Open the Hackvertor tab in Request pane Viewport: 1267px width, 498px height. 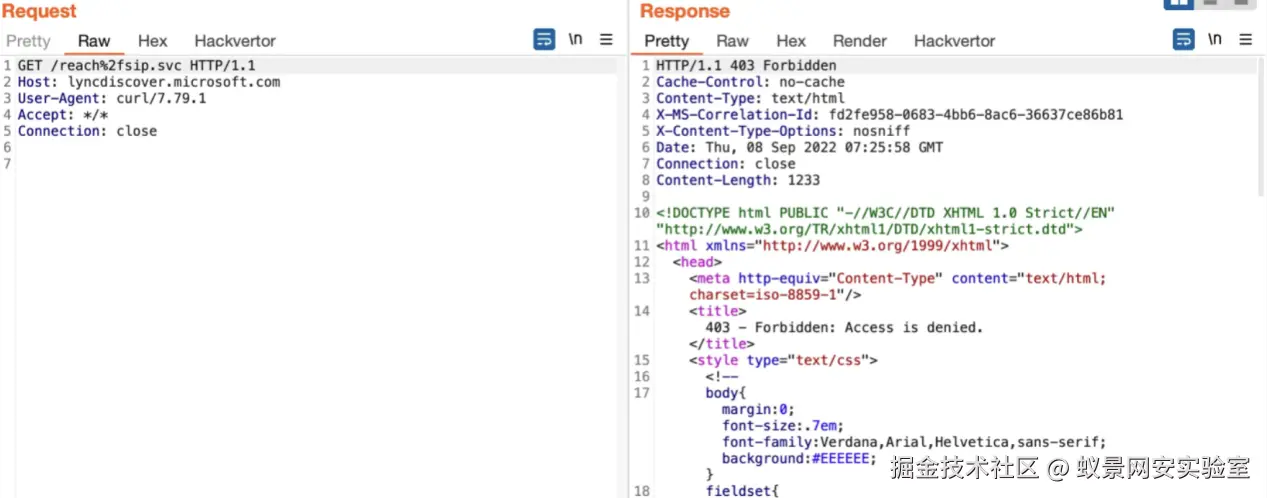coord(235,41)
